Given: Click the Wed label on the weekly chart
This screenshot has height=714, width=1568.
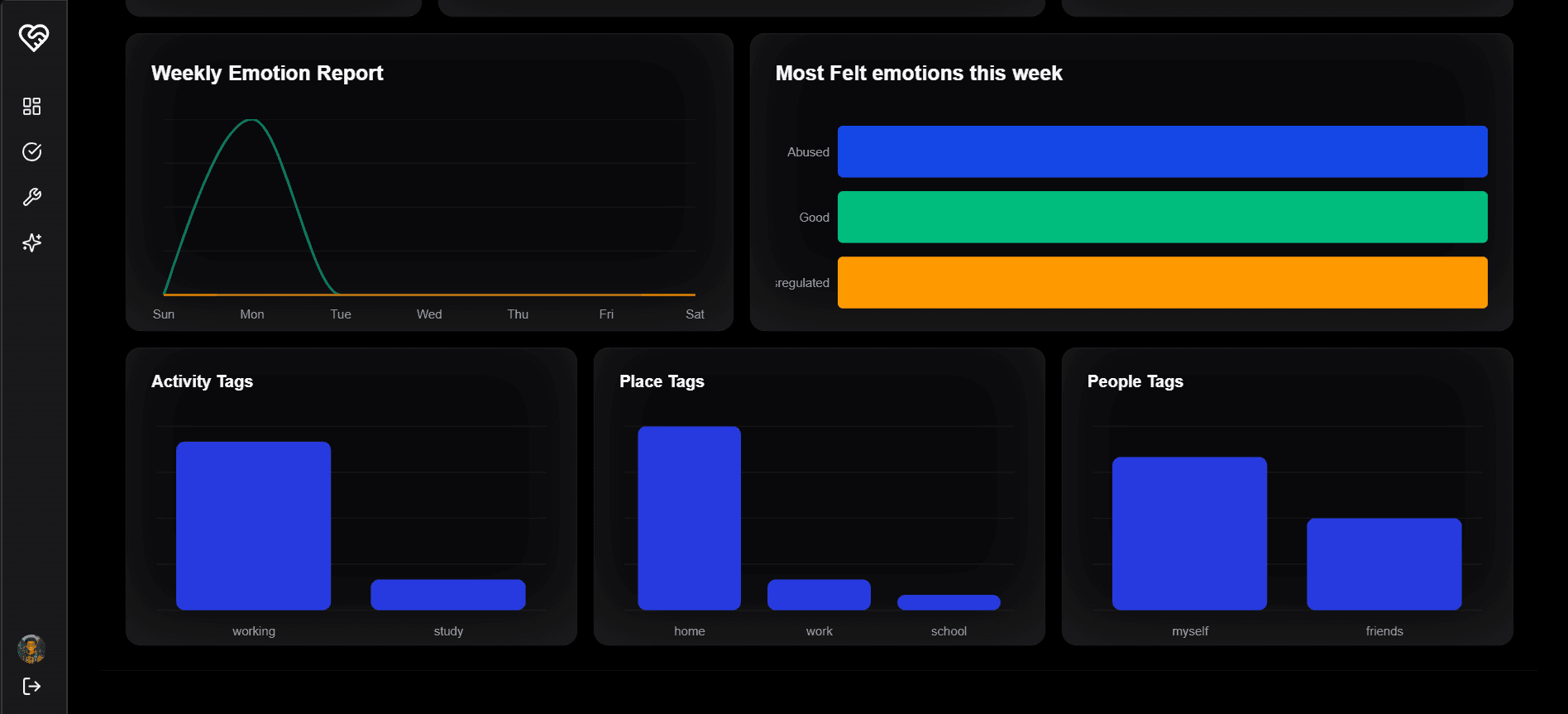Looking at the screenshot, I should (429, 314).
